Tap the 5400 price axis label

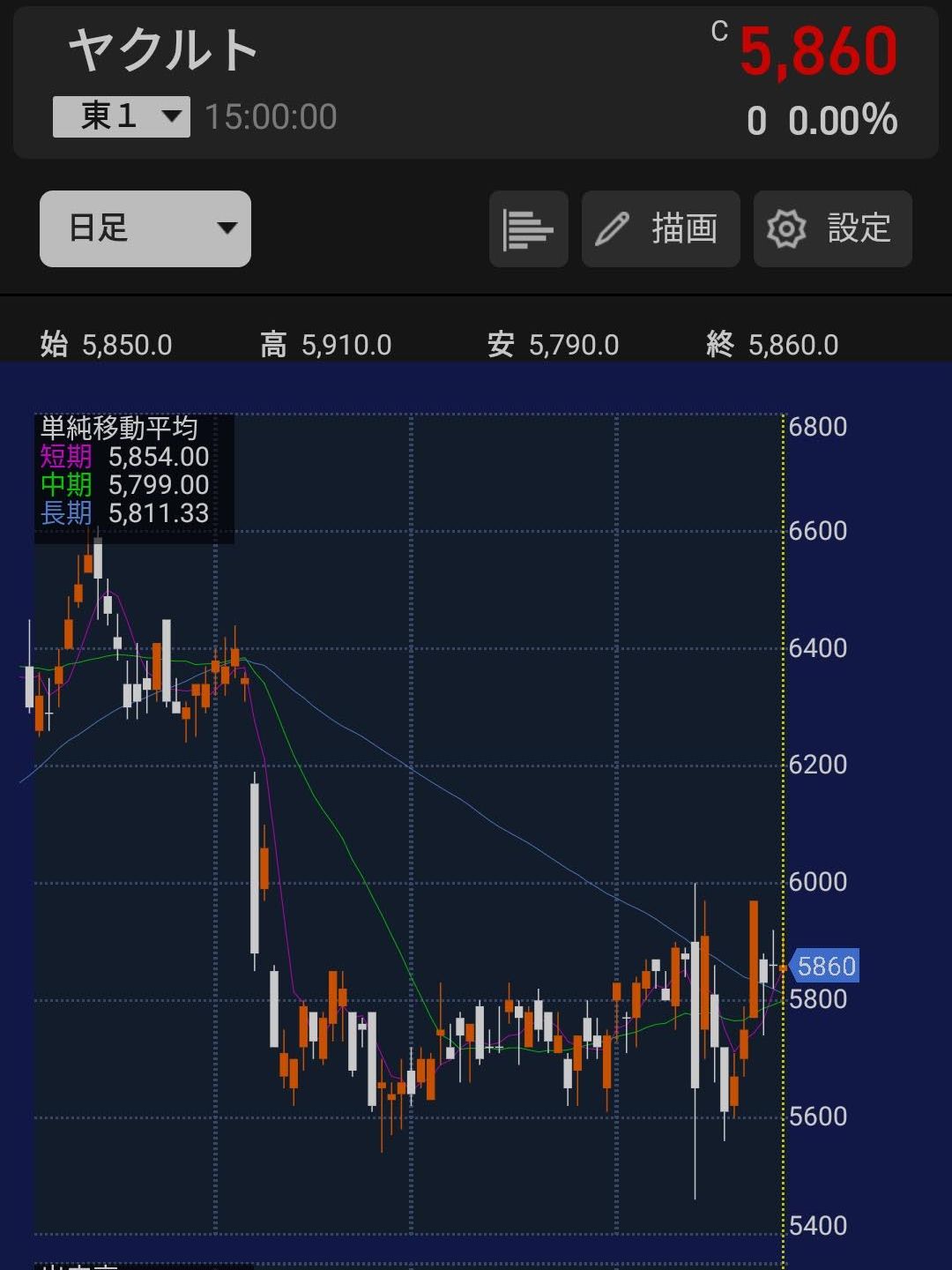pos(818,1226)
